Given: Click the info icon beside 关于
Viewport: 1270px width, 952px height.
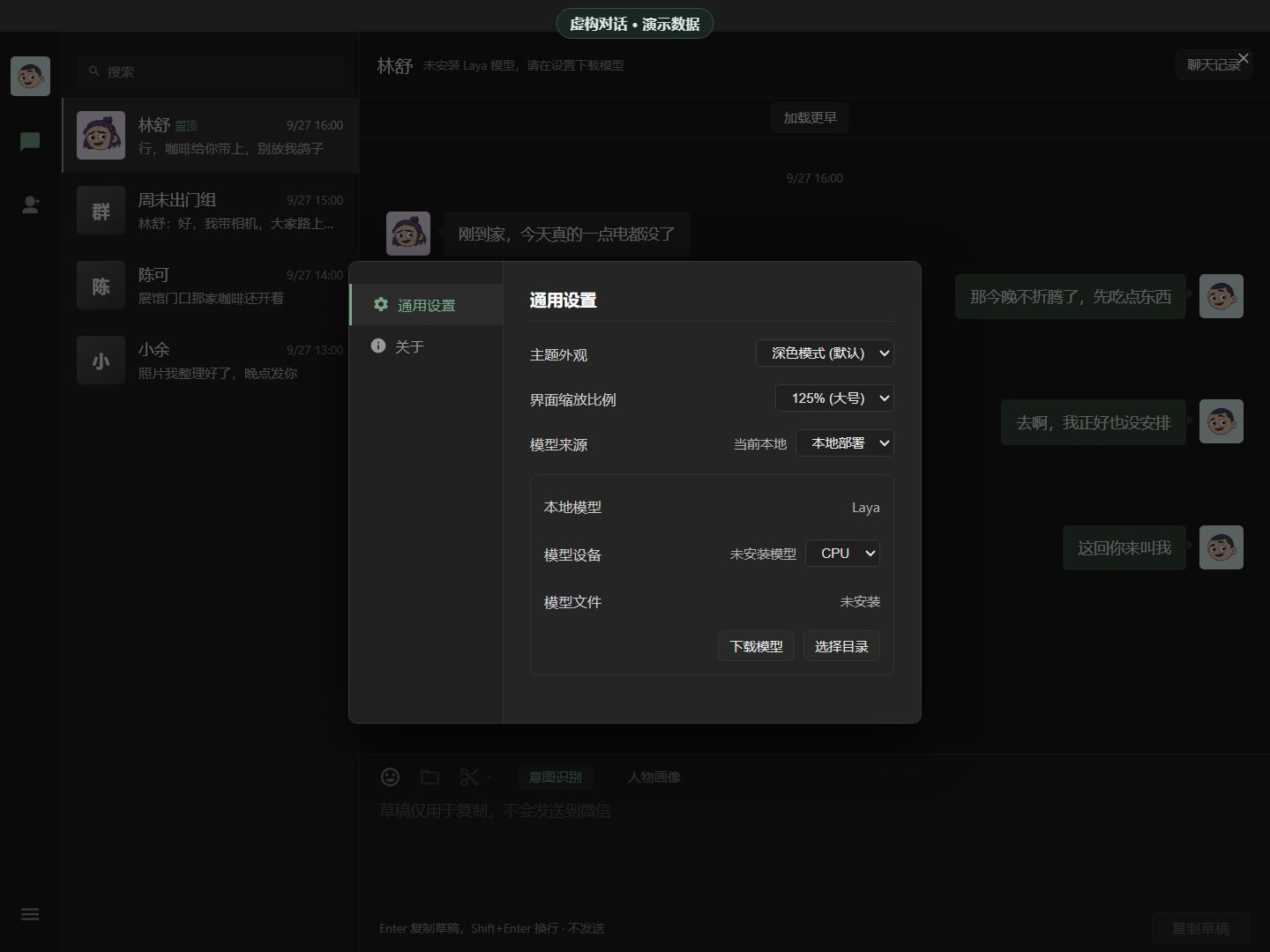Looking at the screenshot, I should 378,346.
